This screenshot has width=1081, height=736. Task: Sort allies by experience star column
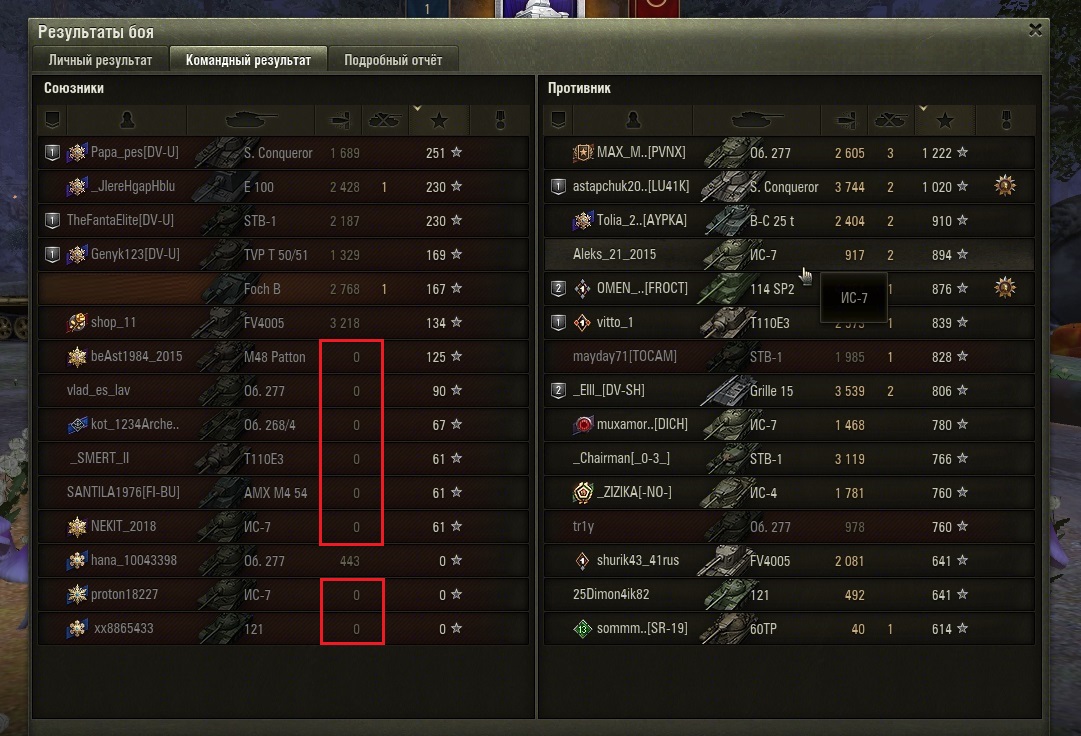point(438,121)
